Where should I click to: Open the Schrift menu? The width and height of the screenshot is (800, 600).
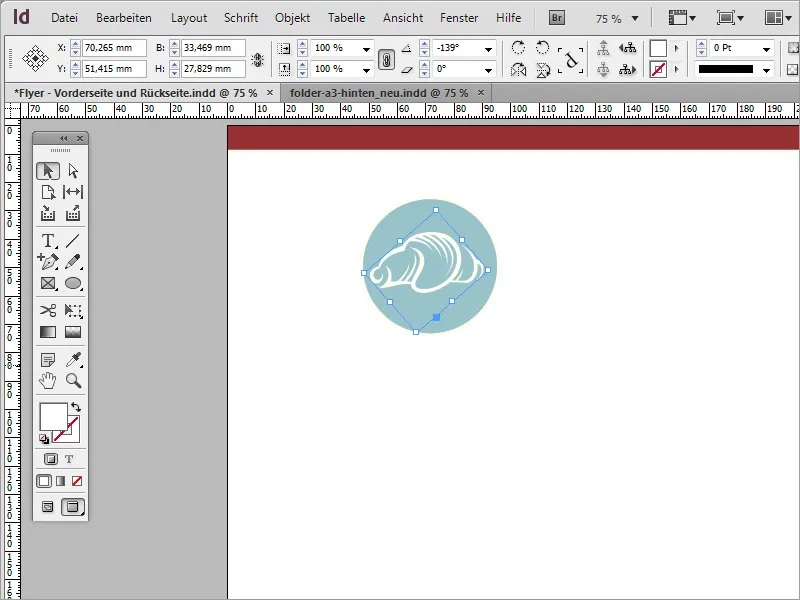click(241, 18)
